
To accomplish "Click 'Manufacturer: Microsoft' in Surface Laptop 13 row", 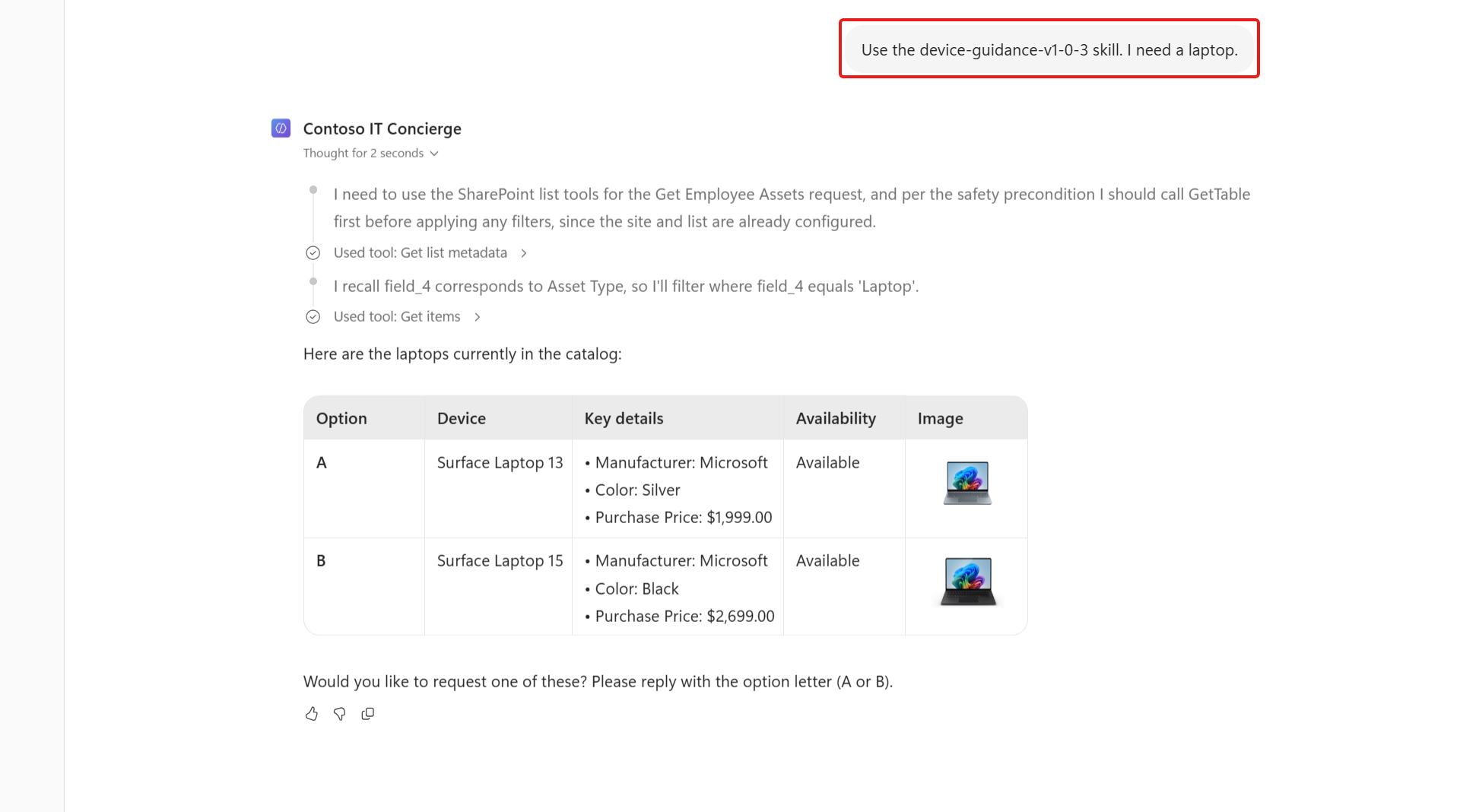I will pos(681,463).
